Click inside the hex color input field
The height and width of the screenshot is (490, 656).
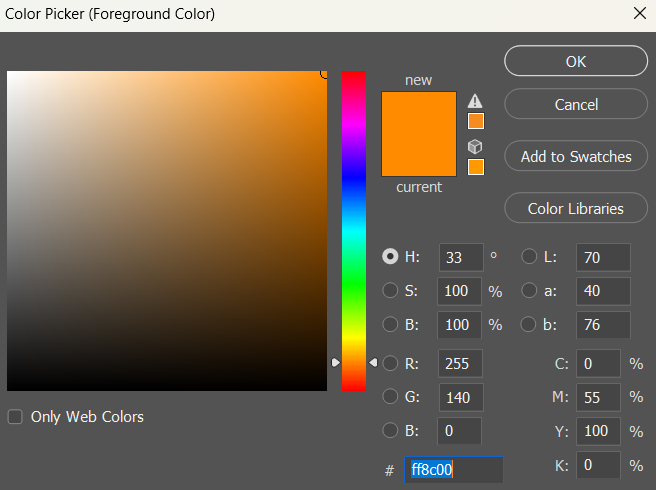click(x=453, y=469)
